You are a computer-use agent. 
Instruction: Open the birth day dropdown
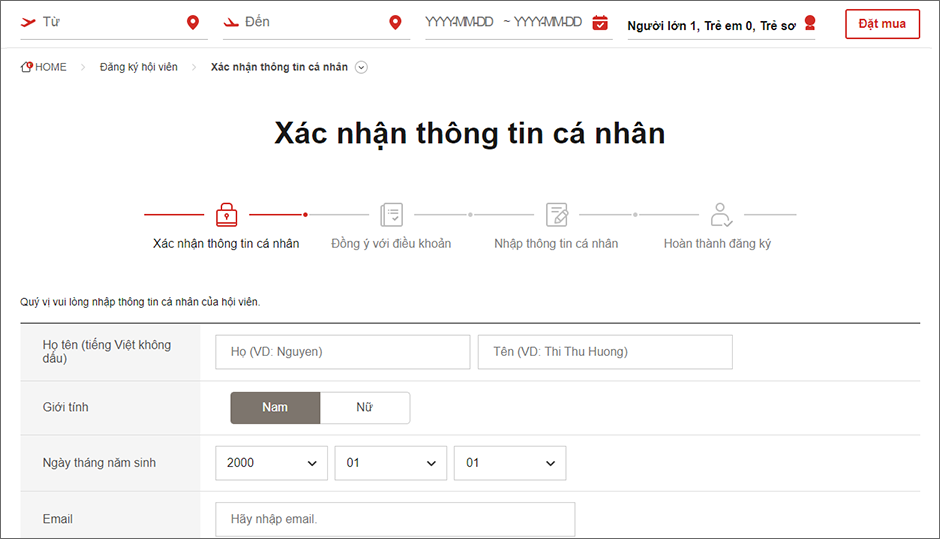click(x=510, y=463)
